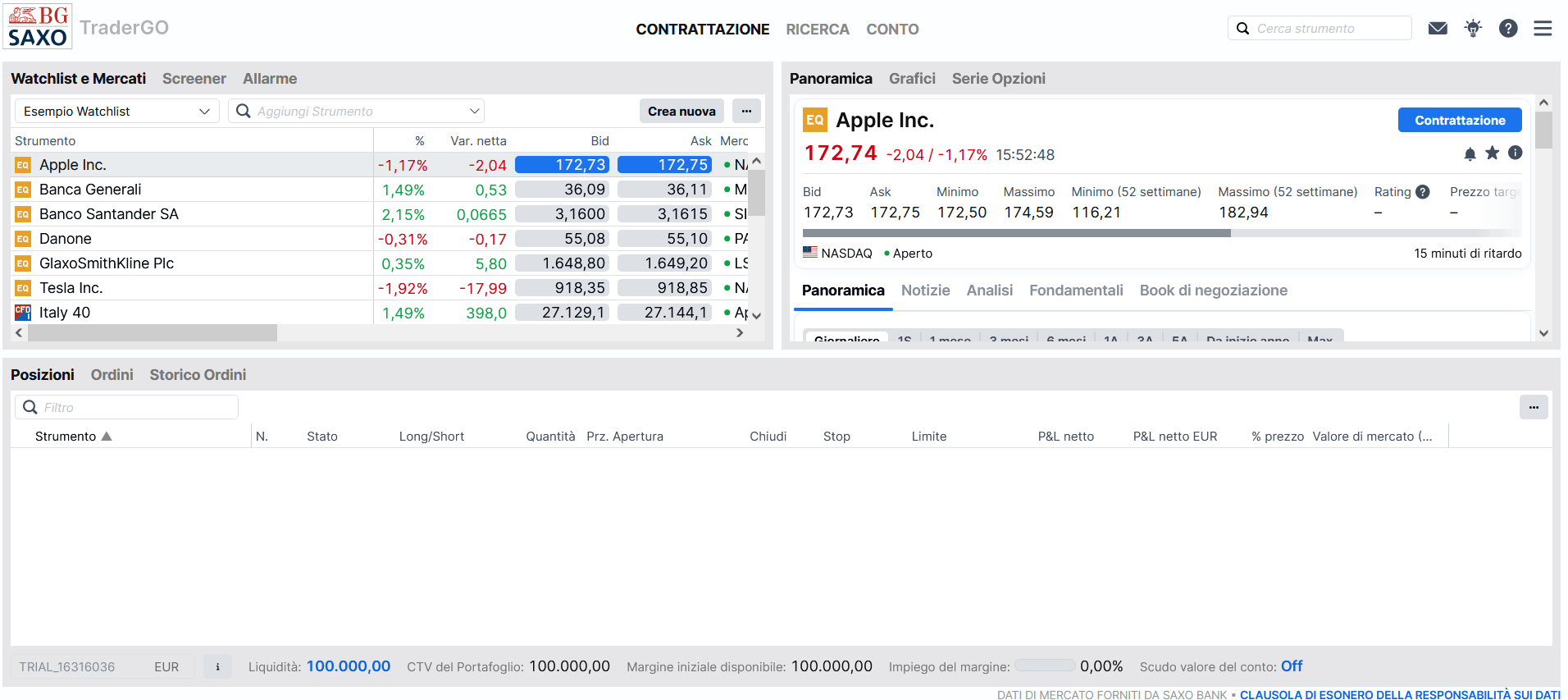The width and height of the screenshot is (1568, 700).
Task: Sort positions by Strumento column arrow
Action: click(x=107, y=437)
